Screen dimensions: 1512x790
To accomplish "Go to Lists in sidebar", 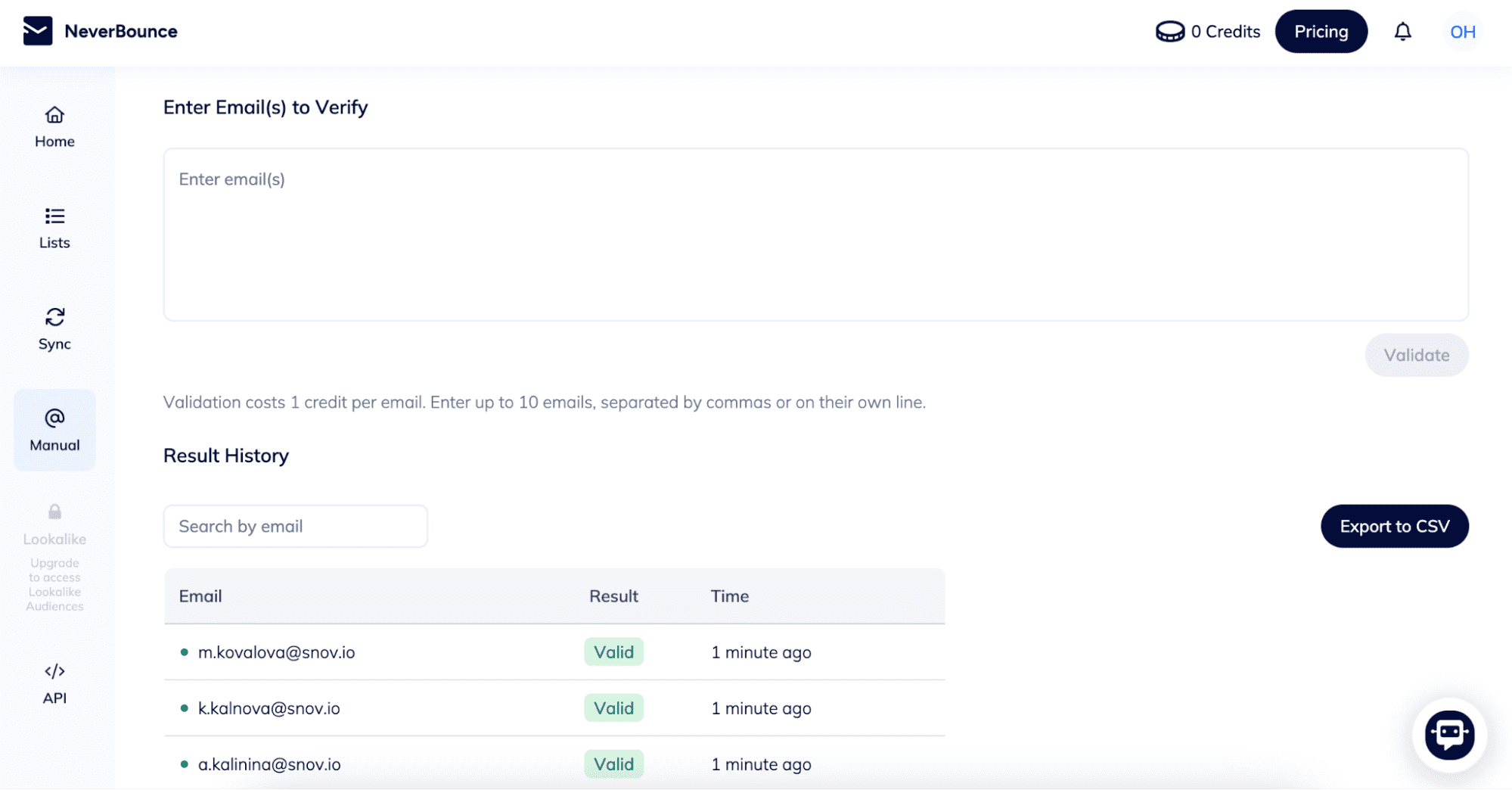I will 54,228.
